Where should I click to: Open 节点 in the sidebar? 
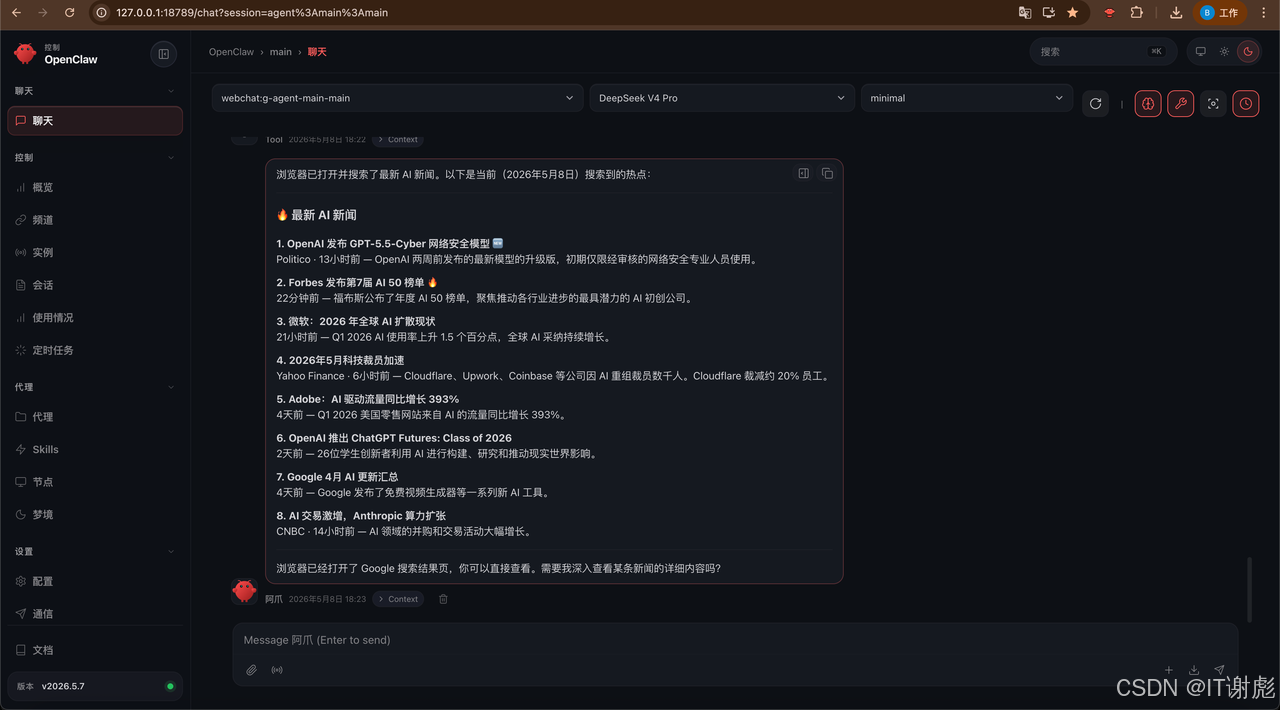click(95, 482)
